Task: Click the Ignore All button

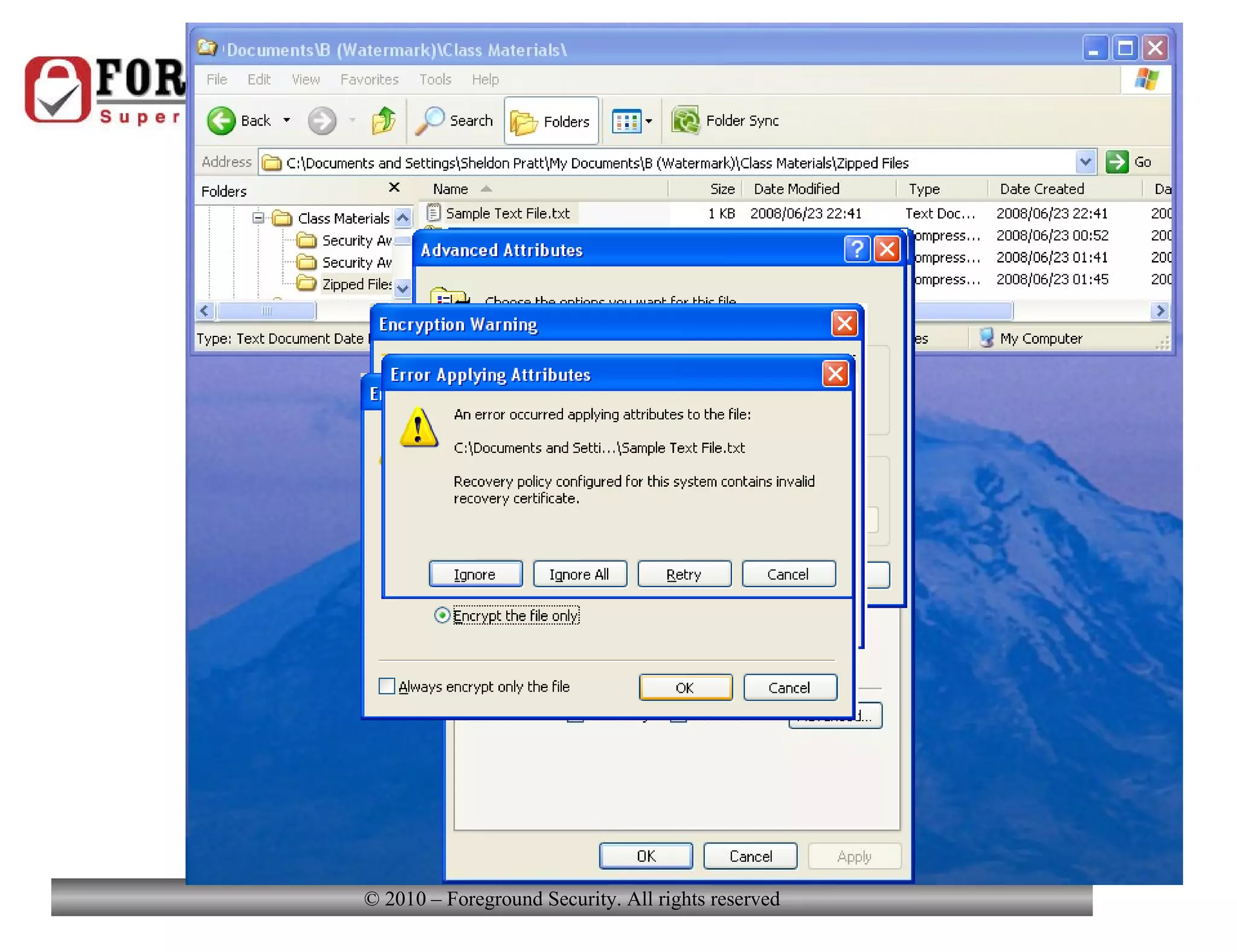Action: [579, 574]
